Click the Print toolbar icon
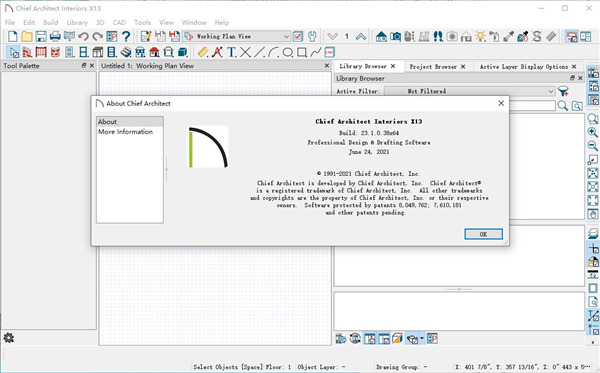 tap(55, 36)
